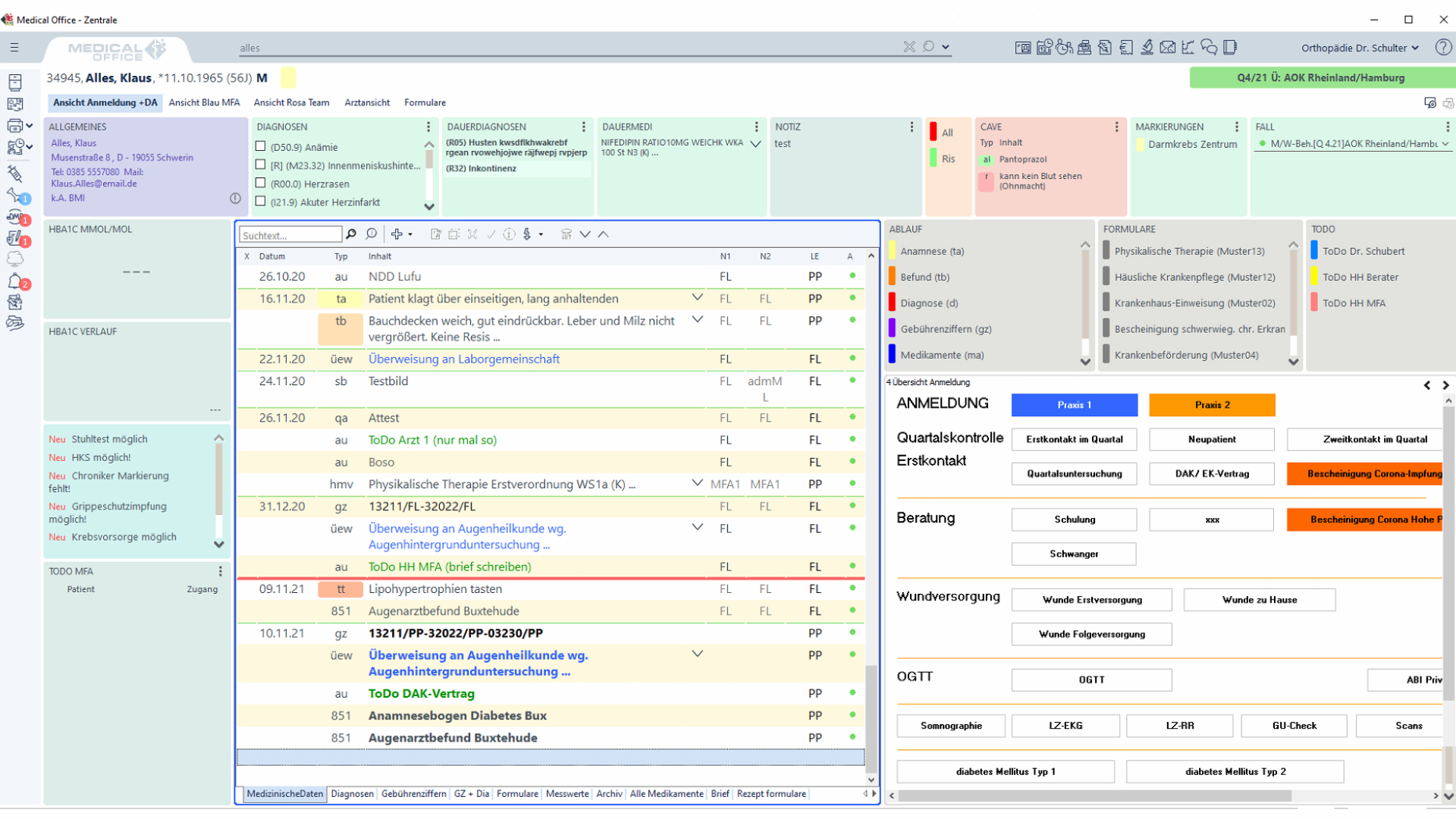The image size is (1456, 819).
Task: Click the envelope mail toolbar icon
Action: click(x=1167, y=48)
